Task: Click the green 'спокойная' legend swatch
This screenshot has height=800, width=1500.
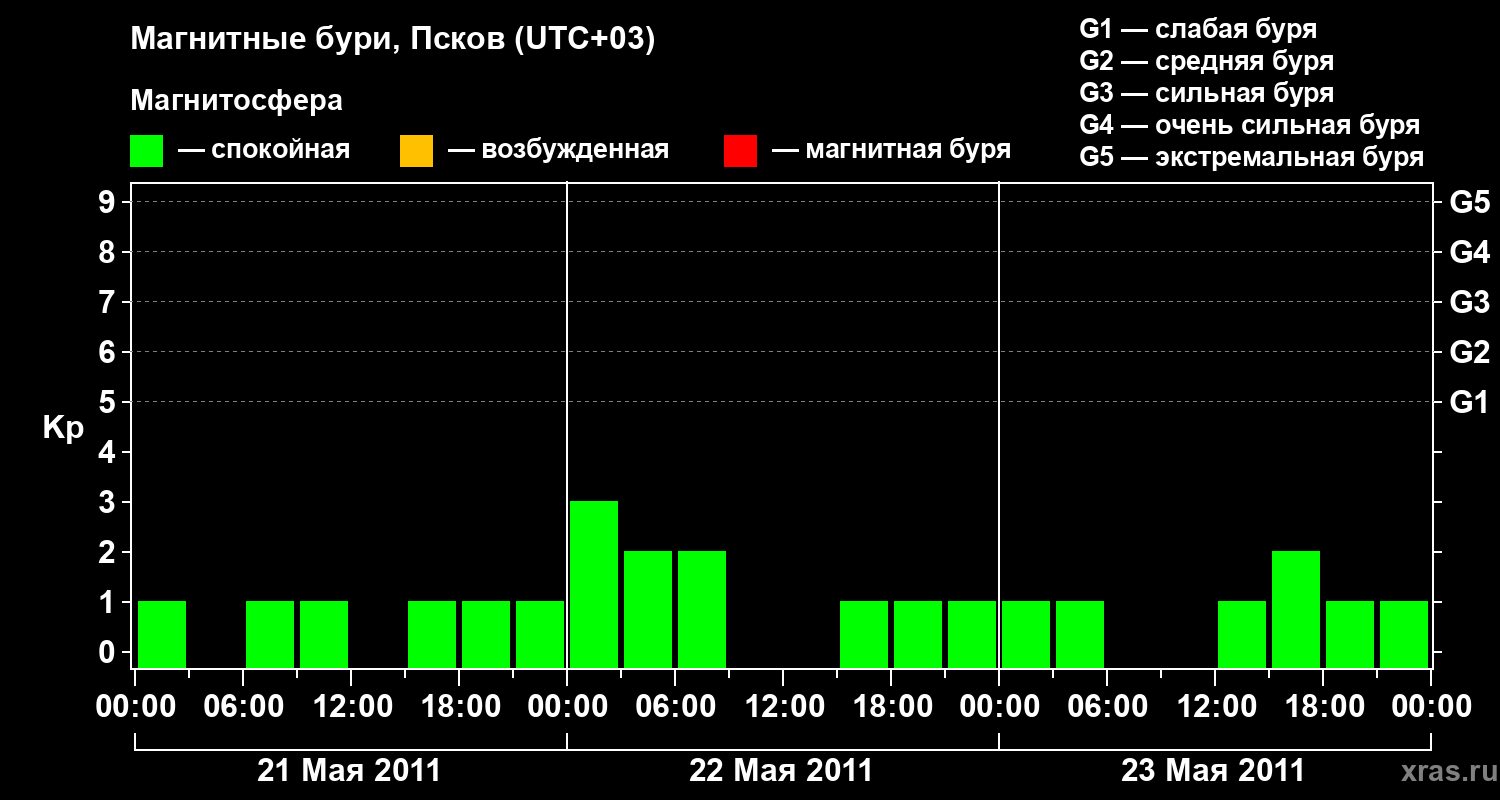Action: click(x=147, y=151)
